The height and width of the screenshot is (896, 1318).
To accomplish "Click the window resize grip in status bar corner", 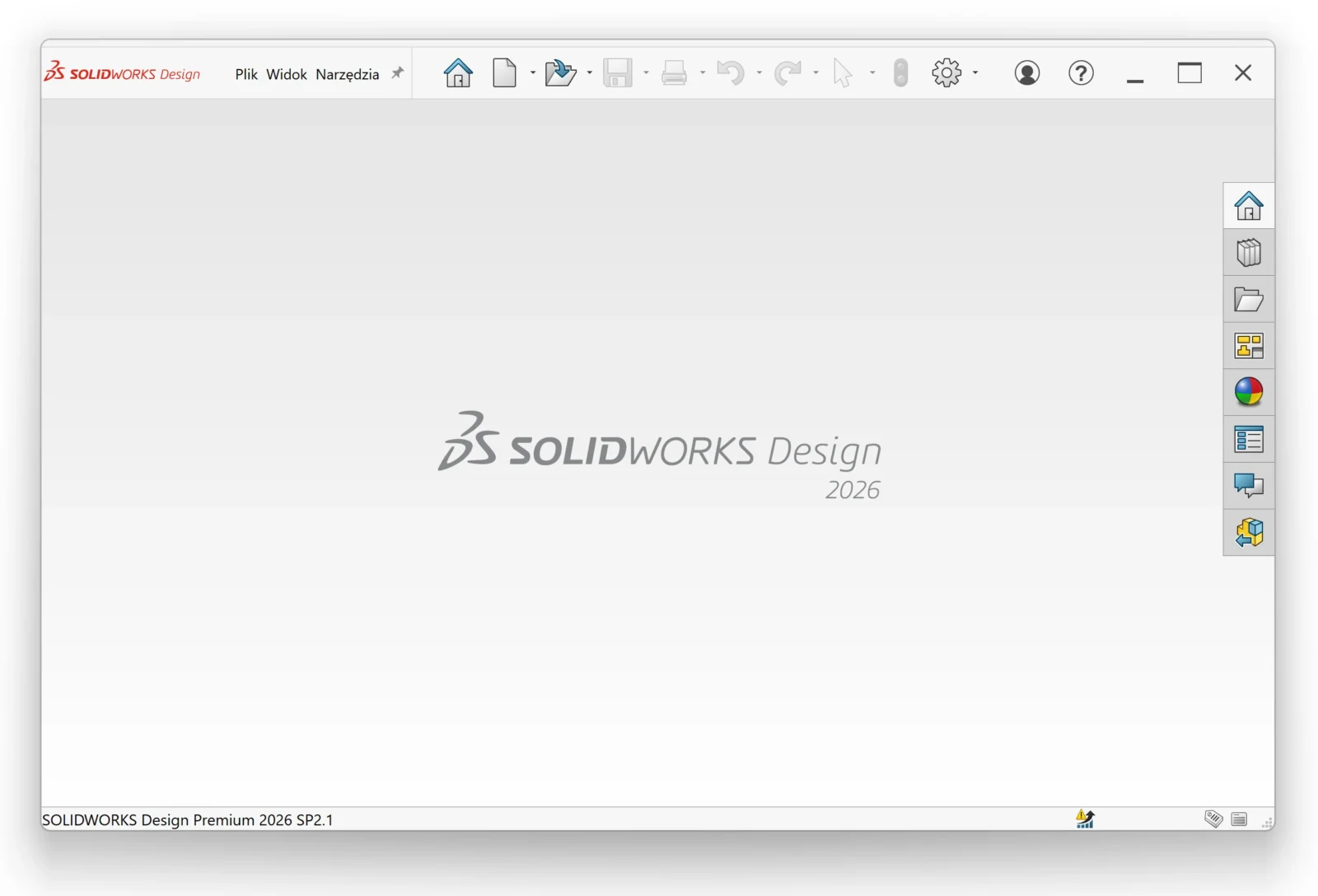I will (x=1268, y=822).
